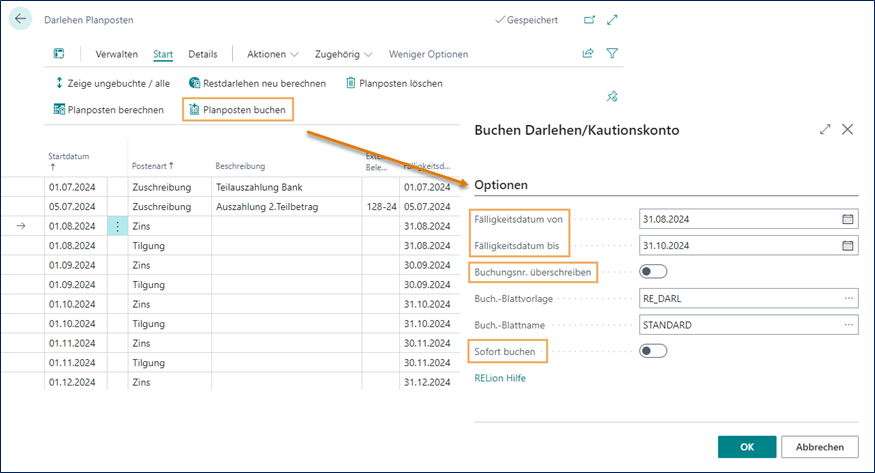Viewport: 875px width, 473px height.
Task: Open row options for 01.08.2024 Zins
Action: click(117, 226)
